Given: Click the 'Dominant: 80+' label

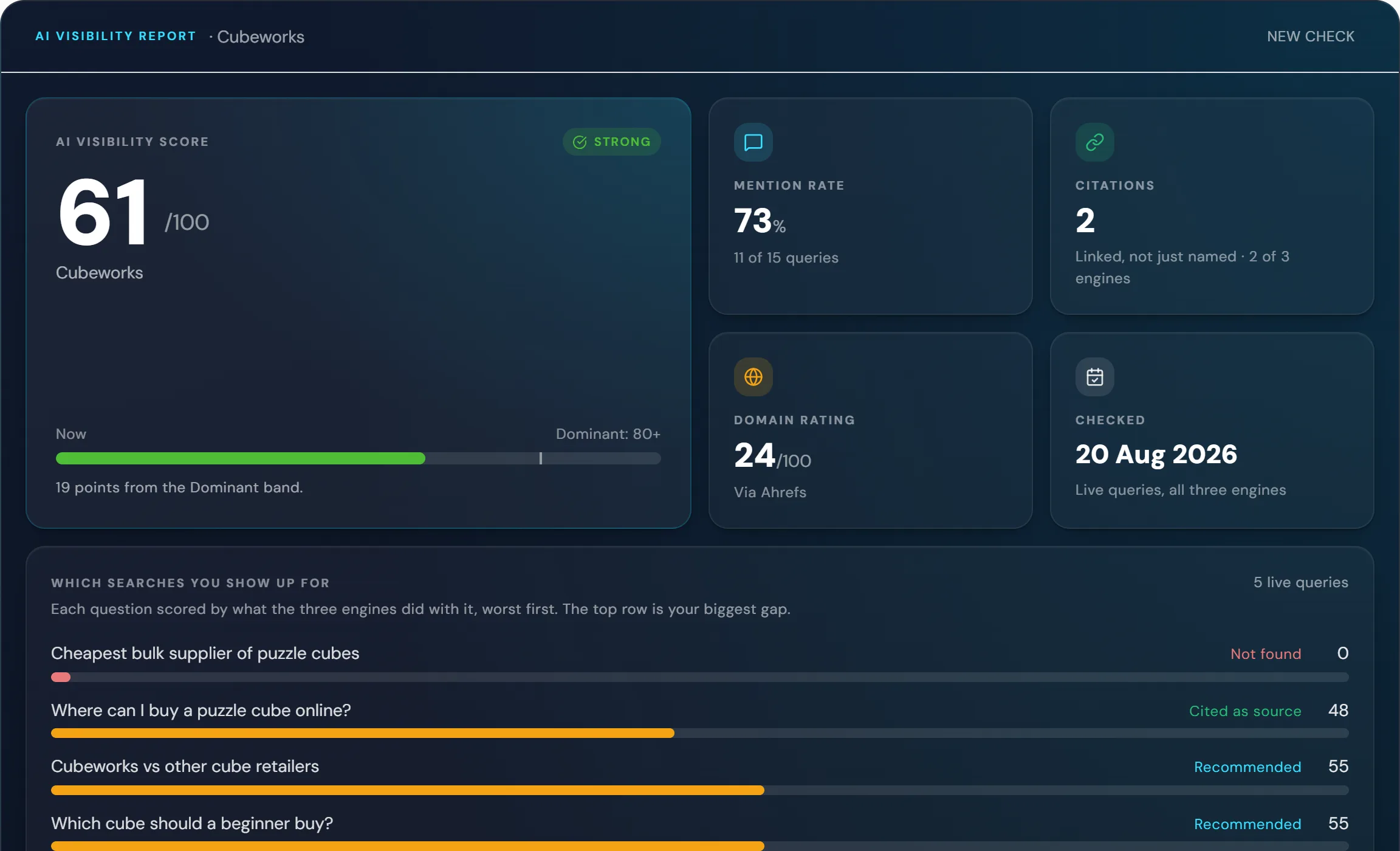Looking at the screenshot, I should [x=608, y=434].
